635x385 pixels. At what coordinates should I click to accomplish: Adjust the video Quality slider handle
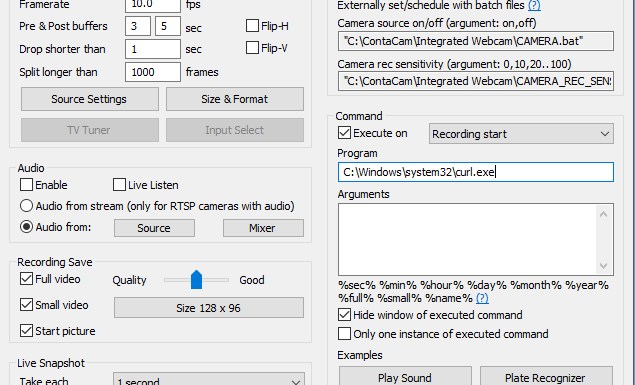pos(196,280)
